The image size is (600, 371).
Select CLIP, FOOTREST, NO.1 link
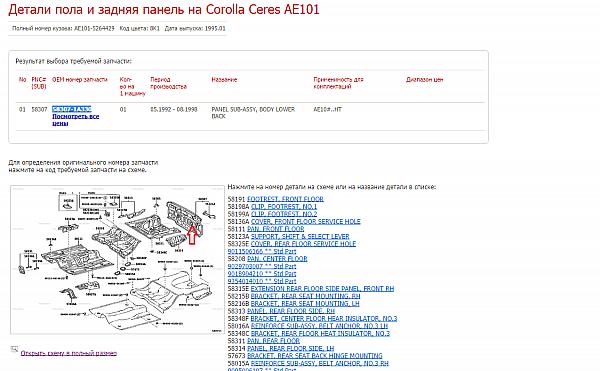(x=284, y=207)
